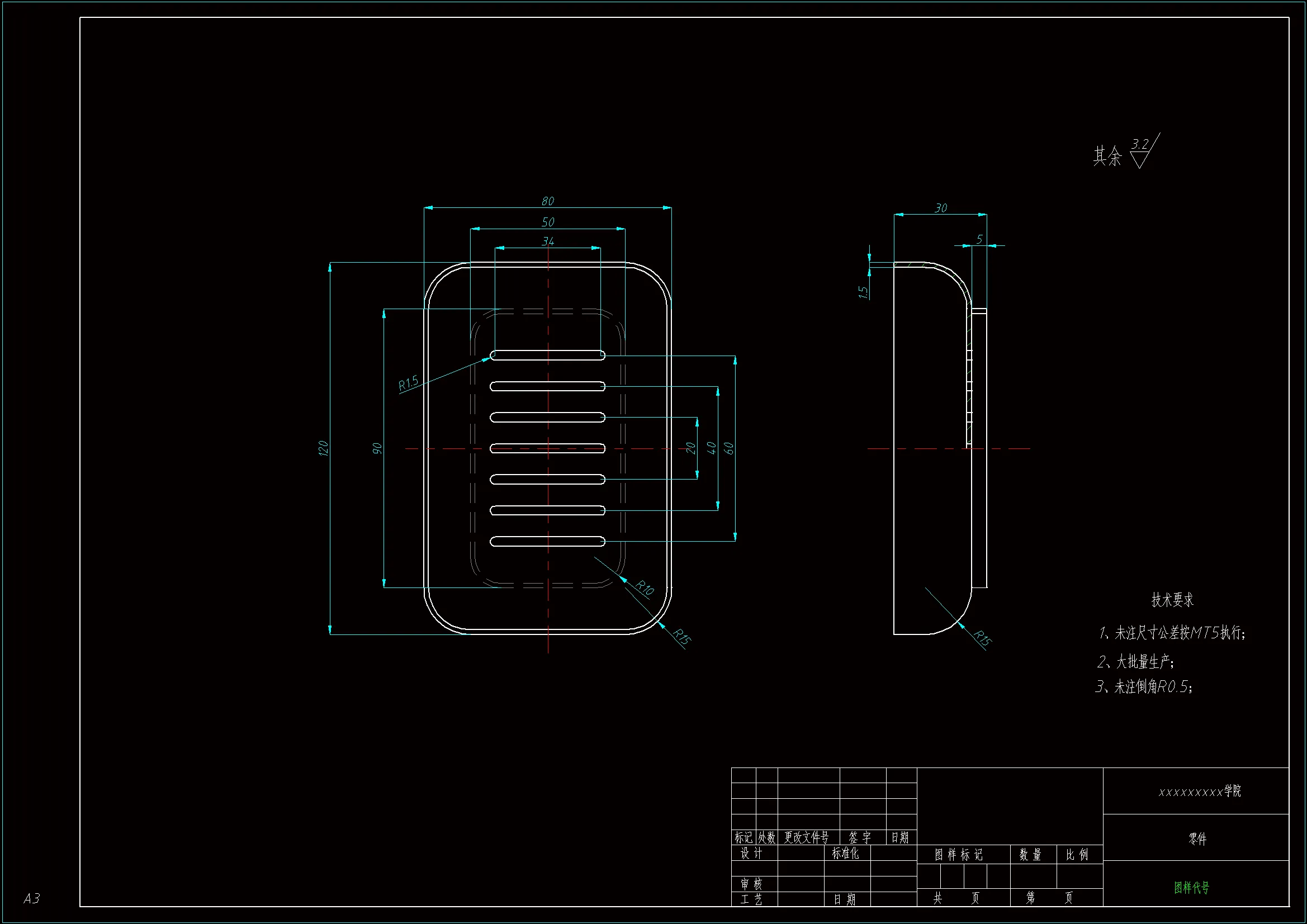Screen dimensions: 1307x924
Task: Click the 比例 cell in title block
Action: pos(1077,854)
